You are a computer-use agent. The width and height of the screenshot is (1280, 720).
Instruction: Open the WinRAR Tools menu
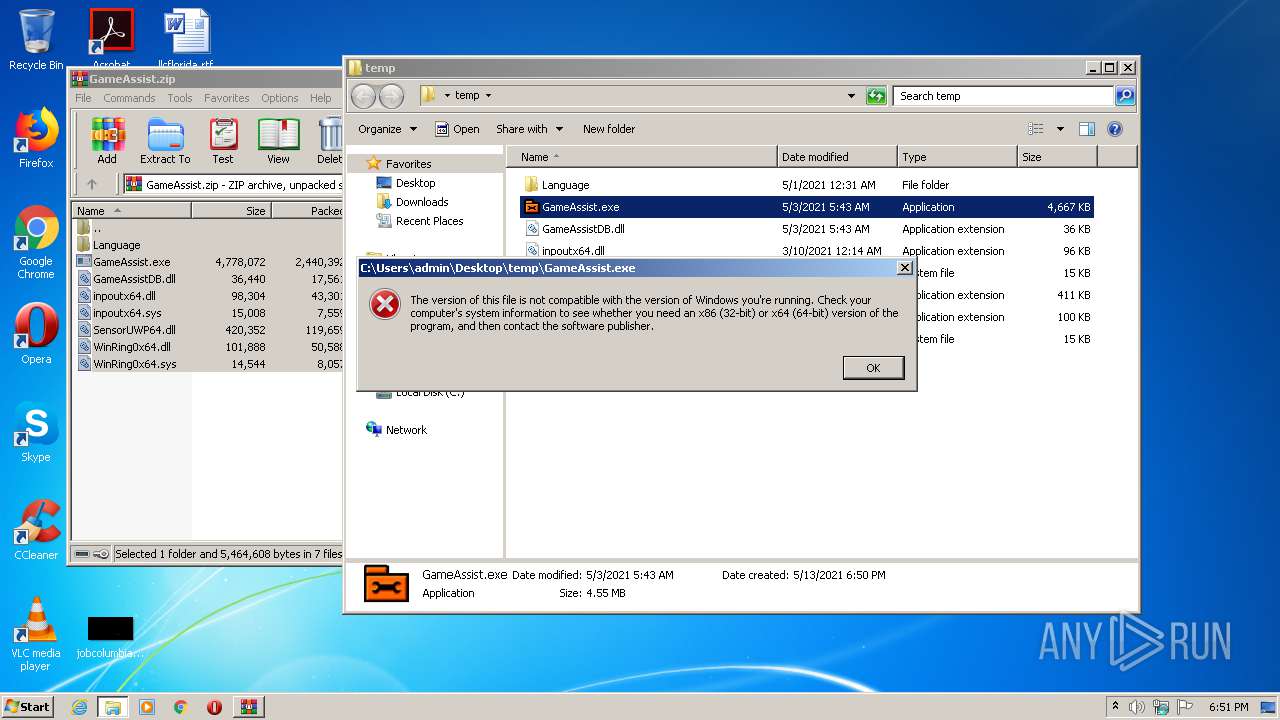(x=180, y=98)
